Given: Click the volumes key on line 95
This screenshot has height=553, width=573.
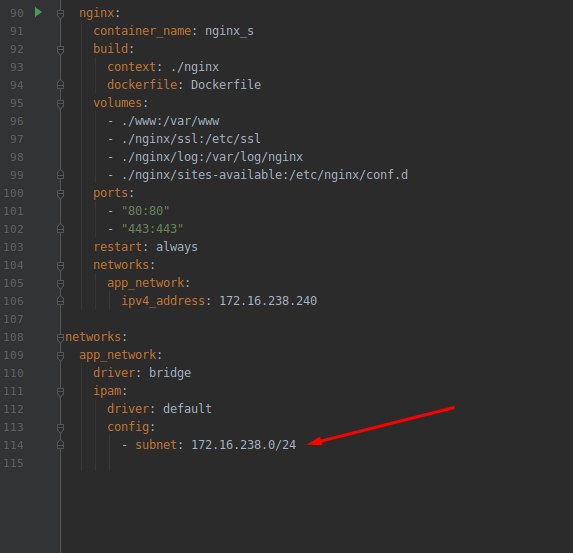Looking at the screenshot, I should [118, 103].
